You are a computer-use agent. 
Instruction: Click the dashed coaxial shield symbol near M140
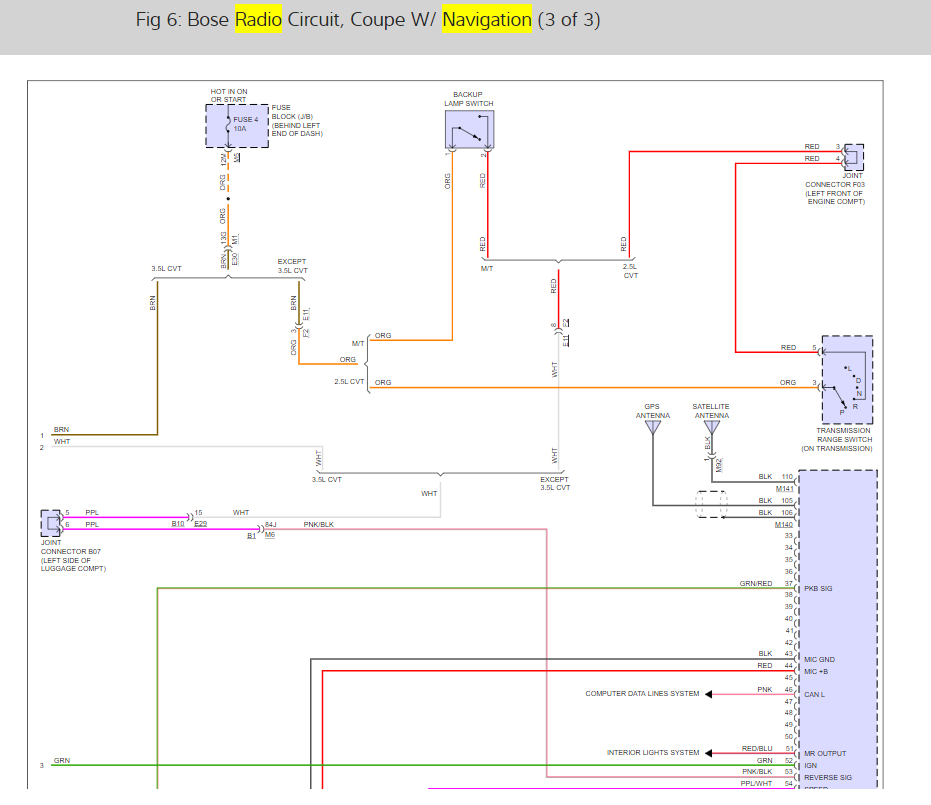point(711,504)
